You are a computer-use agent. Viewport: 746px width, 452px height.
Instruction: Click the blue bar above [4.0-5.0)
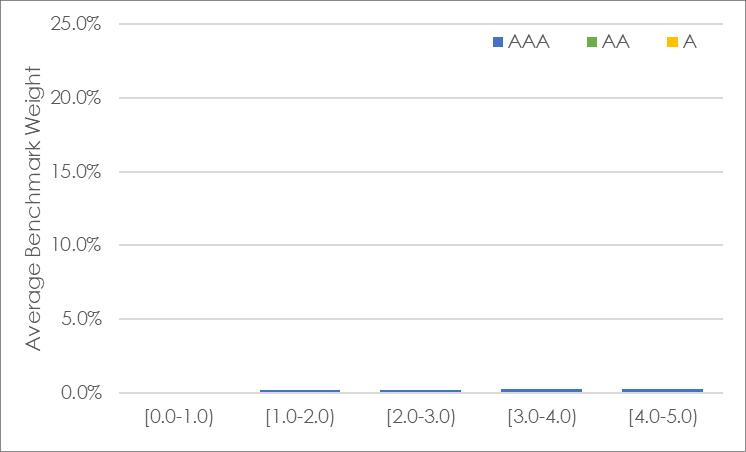click(663, 390)
